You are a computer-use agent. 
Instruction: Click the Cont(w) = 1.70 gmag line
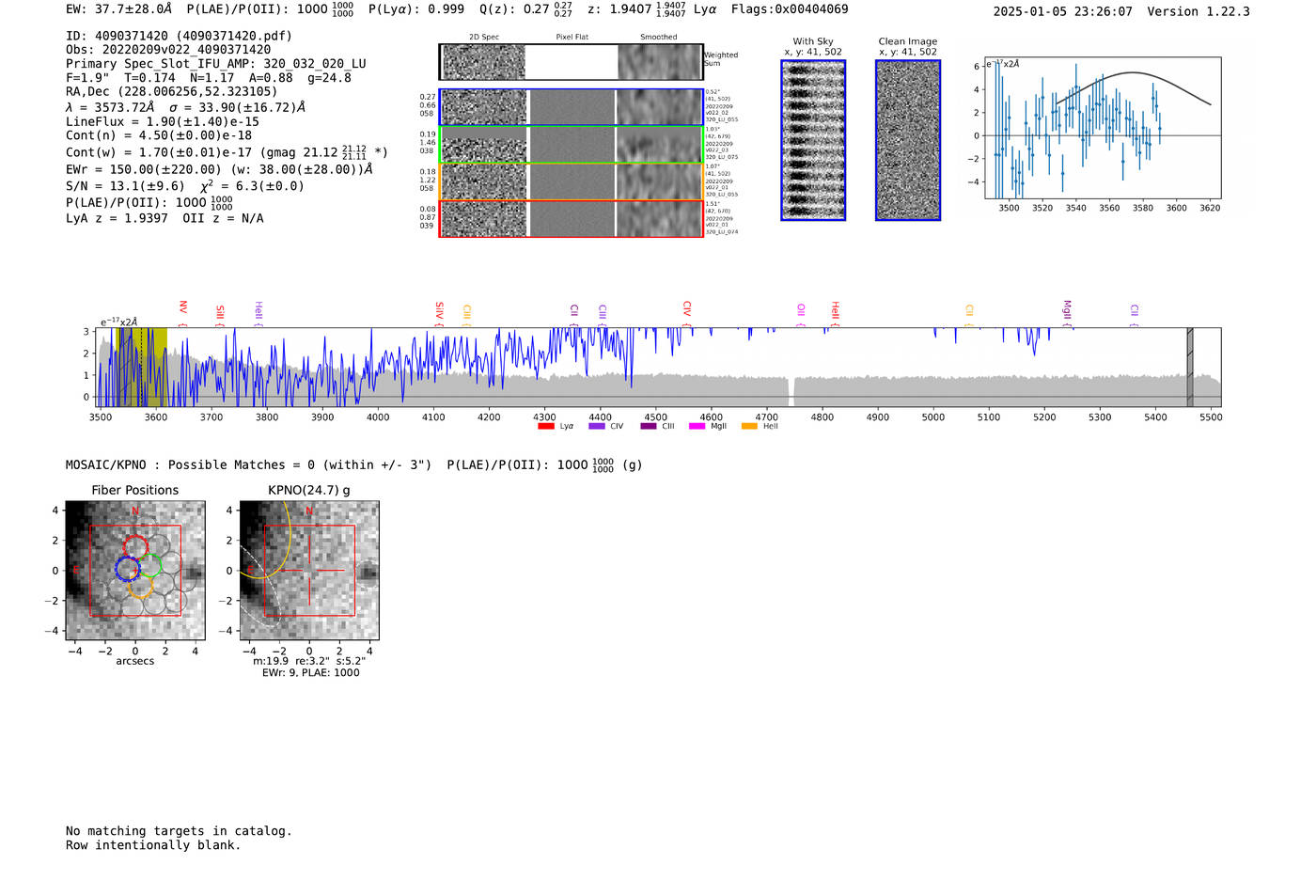[x=227, y=151]
